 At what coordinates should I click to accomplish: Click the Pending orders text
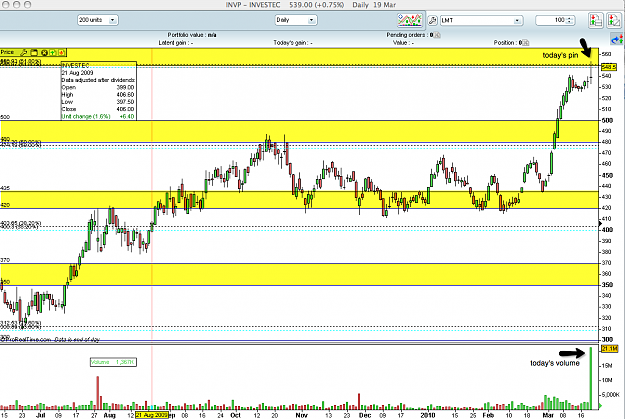click(x=409, y=35)
